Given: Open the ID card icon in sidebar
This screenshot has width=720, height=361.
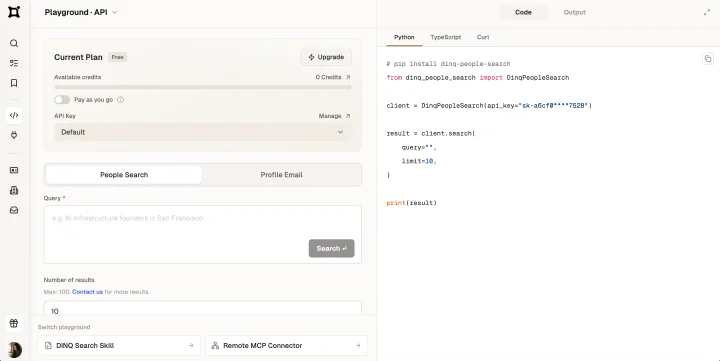Looking at the screenshot, I should pyautogui.click(x=14, y=170).
